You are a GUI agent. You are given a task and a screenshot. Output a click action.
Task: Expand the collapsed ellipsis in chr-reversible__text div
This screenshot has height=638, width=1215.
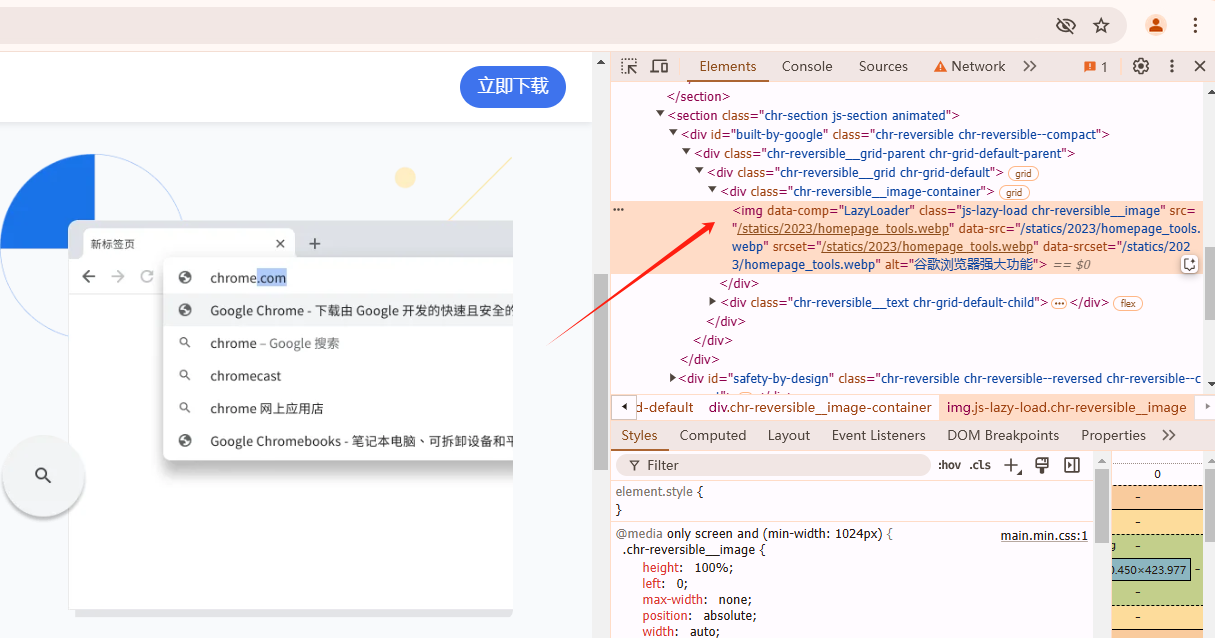tap(1059, 303)
